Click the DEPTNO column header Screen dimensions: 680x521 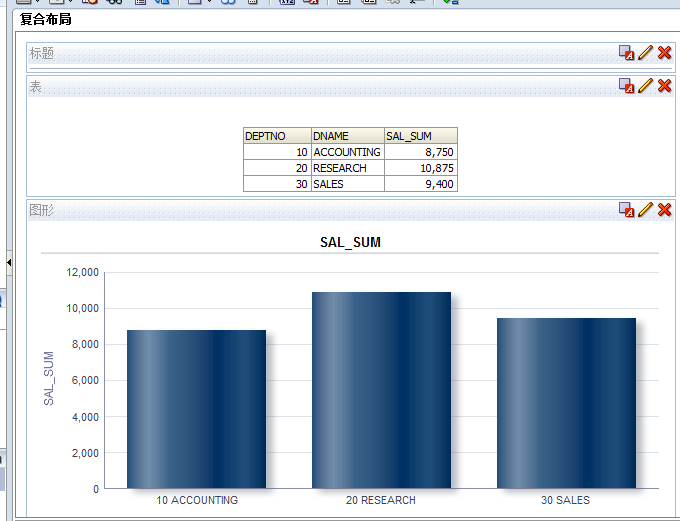click(277, 136)
